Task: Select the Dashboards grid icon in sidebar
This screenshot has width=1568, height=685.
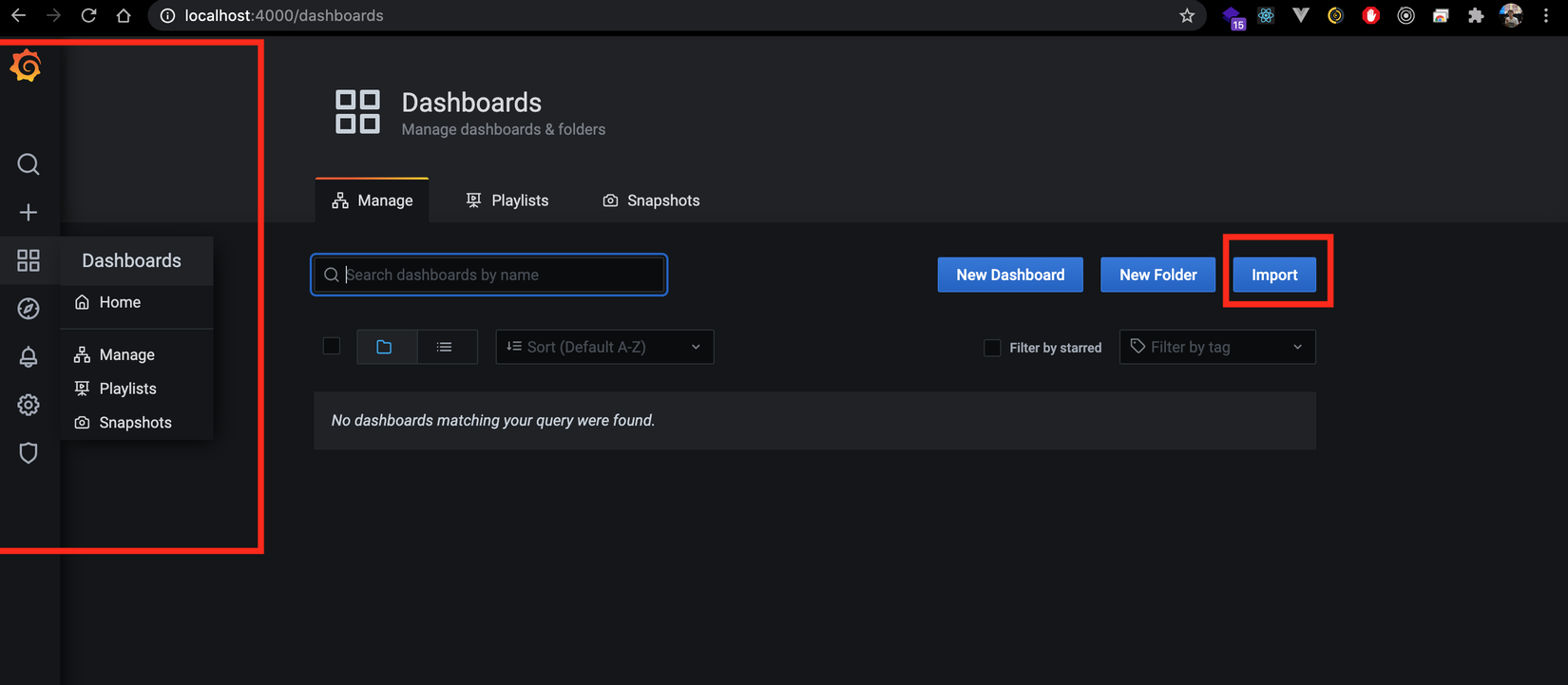Action: (29, 260)
